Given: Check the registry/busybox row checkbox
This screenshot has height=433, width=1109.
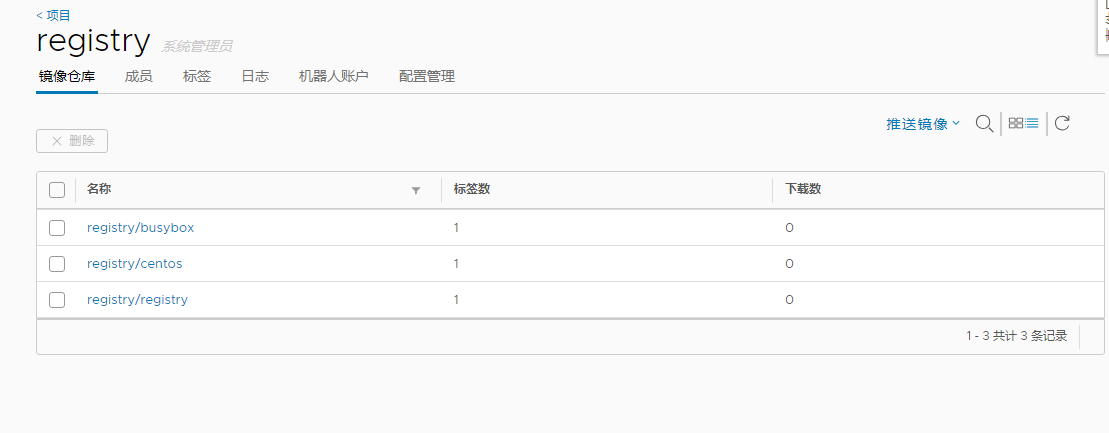Looking at the screenshot, I should (57, 228).
